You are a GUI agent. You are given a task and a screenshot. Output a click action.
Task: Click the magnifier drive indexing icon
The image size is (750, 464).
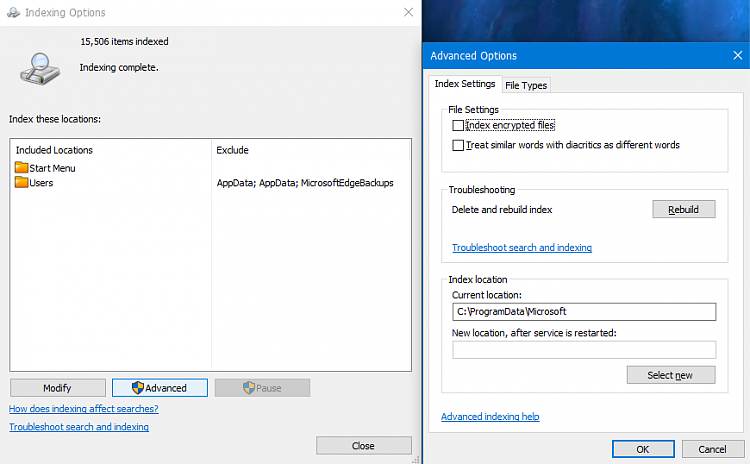[40, 69]
